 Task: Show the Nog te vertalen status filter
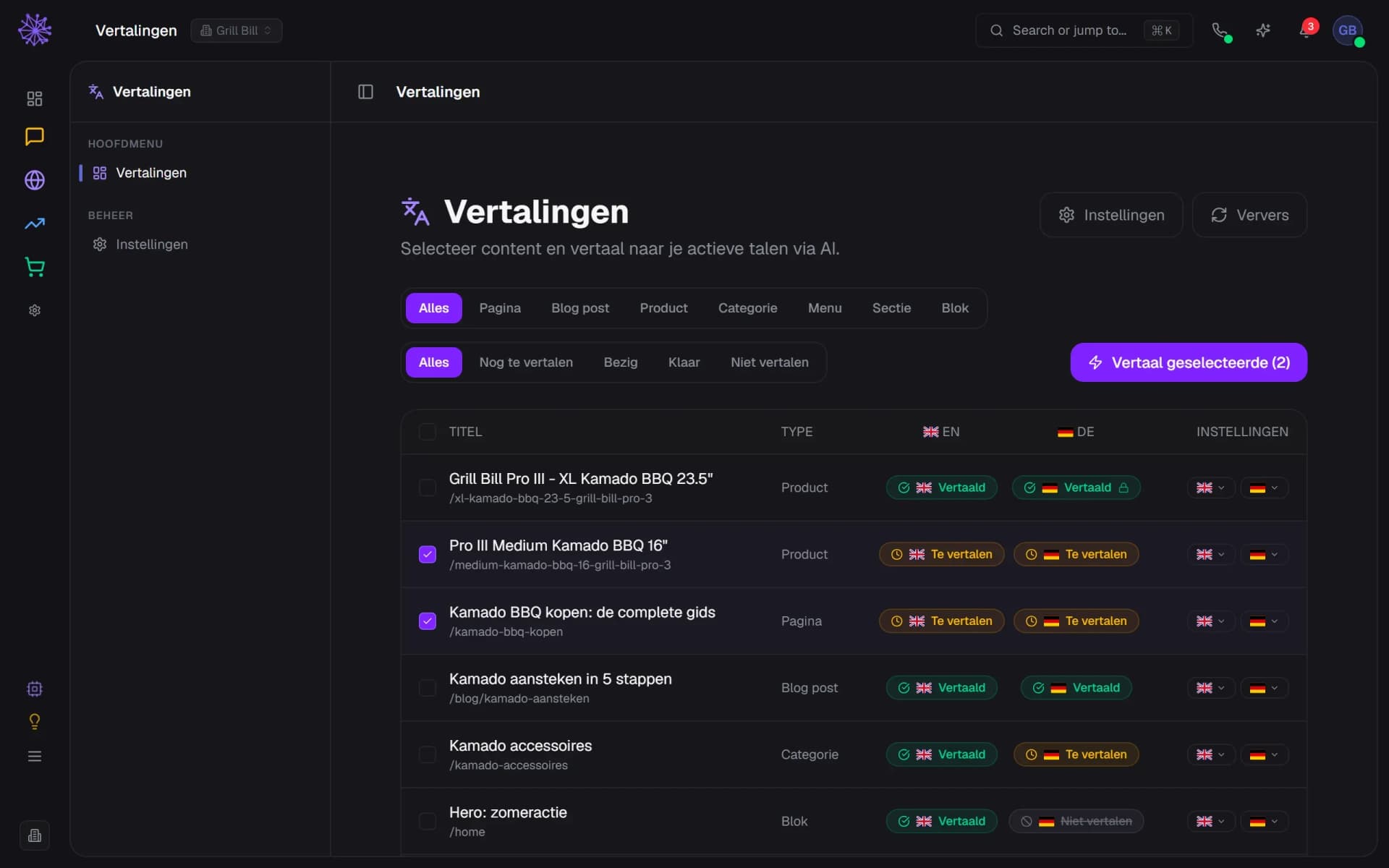pyautogui.click(x=526, y=362)
